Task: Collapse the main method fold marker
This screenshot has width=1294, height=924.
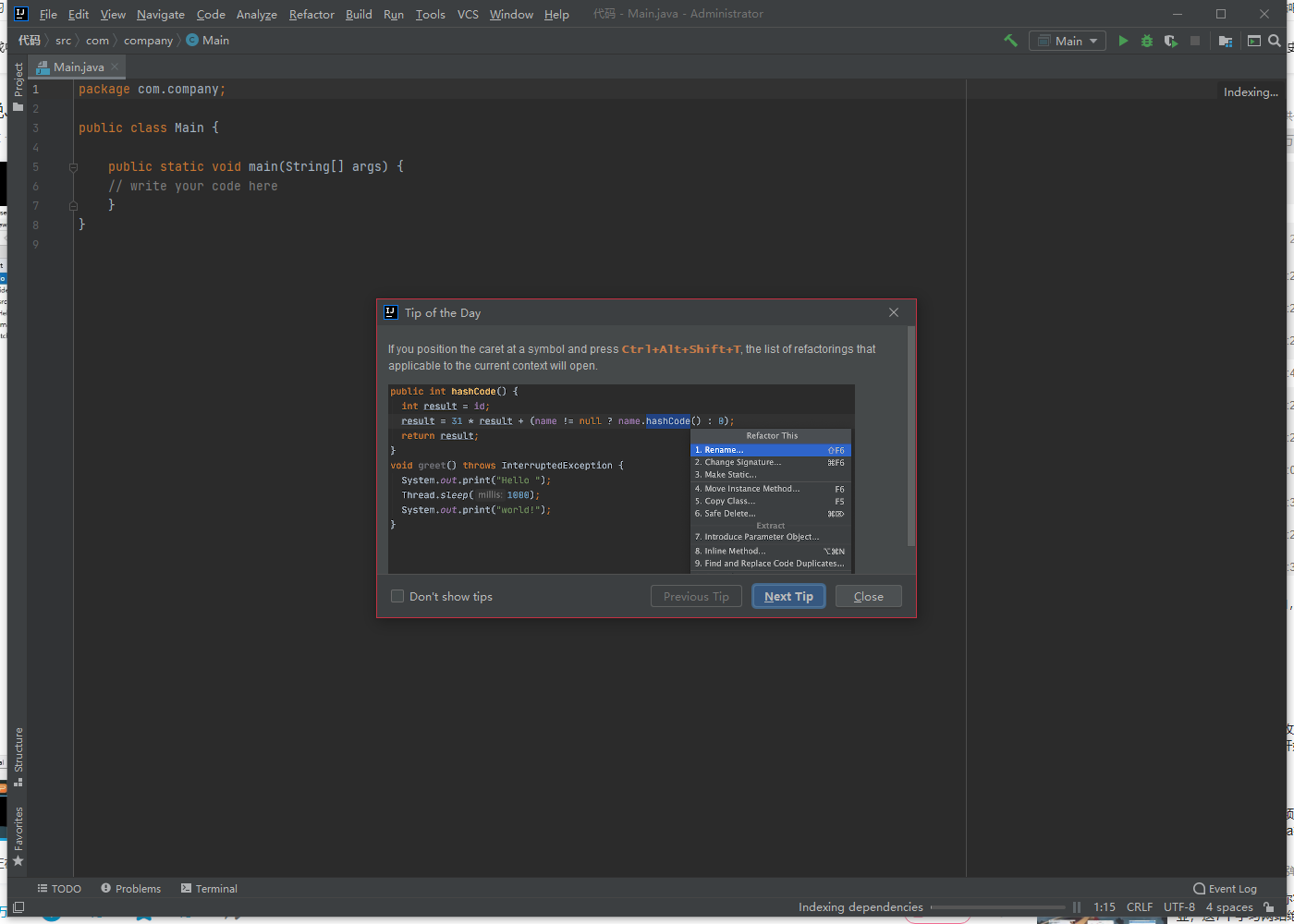Action: tap(73, 167)
